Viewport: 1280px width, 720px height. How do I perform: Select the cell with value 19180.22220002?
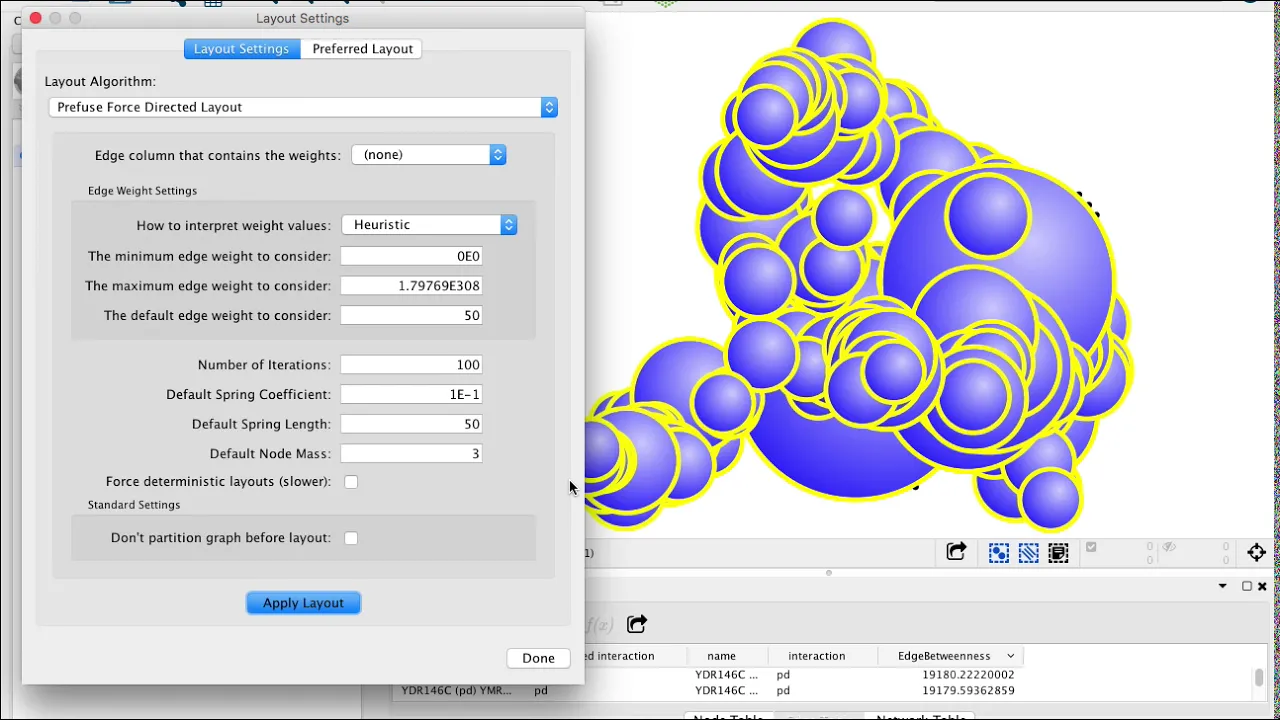pos(968,675)
